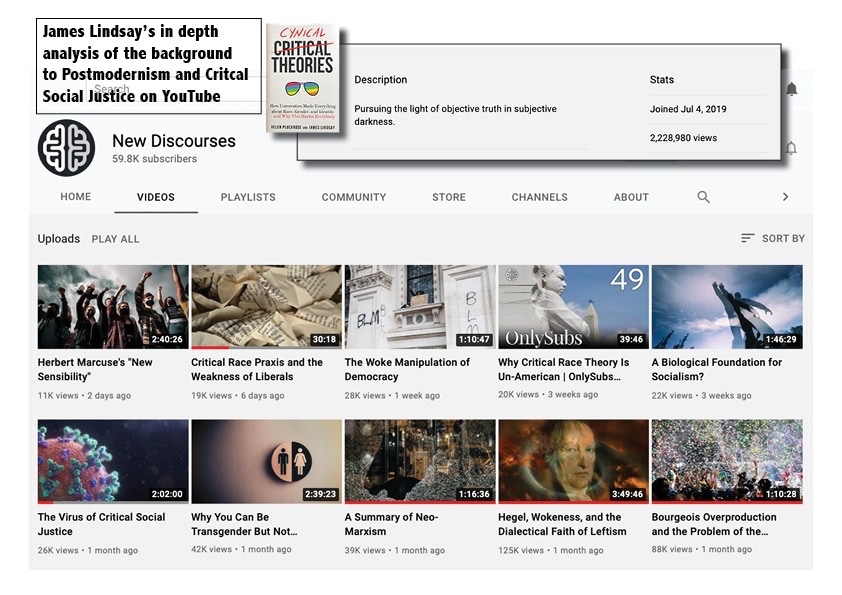Click the notification bell icon at top
Screen dimensions: 842x595
(791, 90)
